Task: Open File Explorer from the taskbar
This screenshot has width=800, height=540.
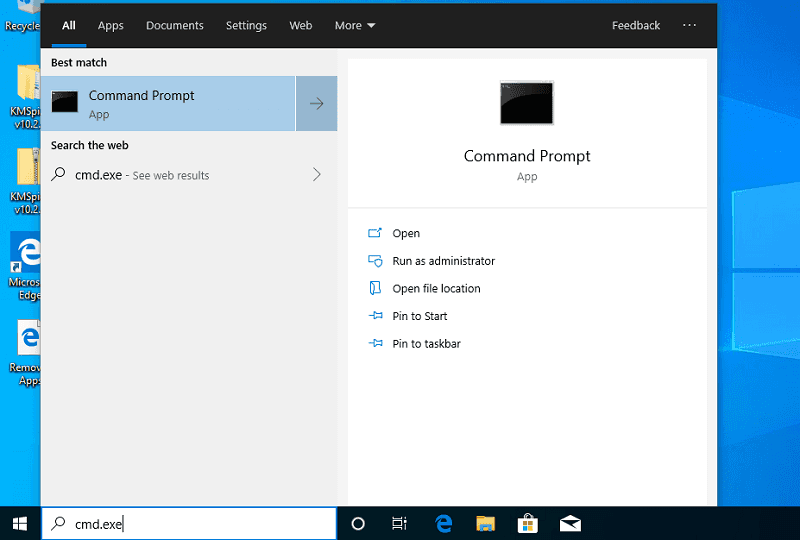Action: coord(486,523)
